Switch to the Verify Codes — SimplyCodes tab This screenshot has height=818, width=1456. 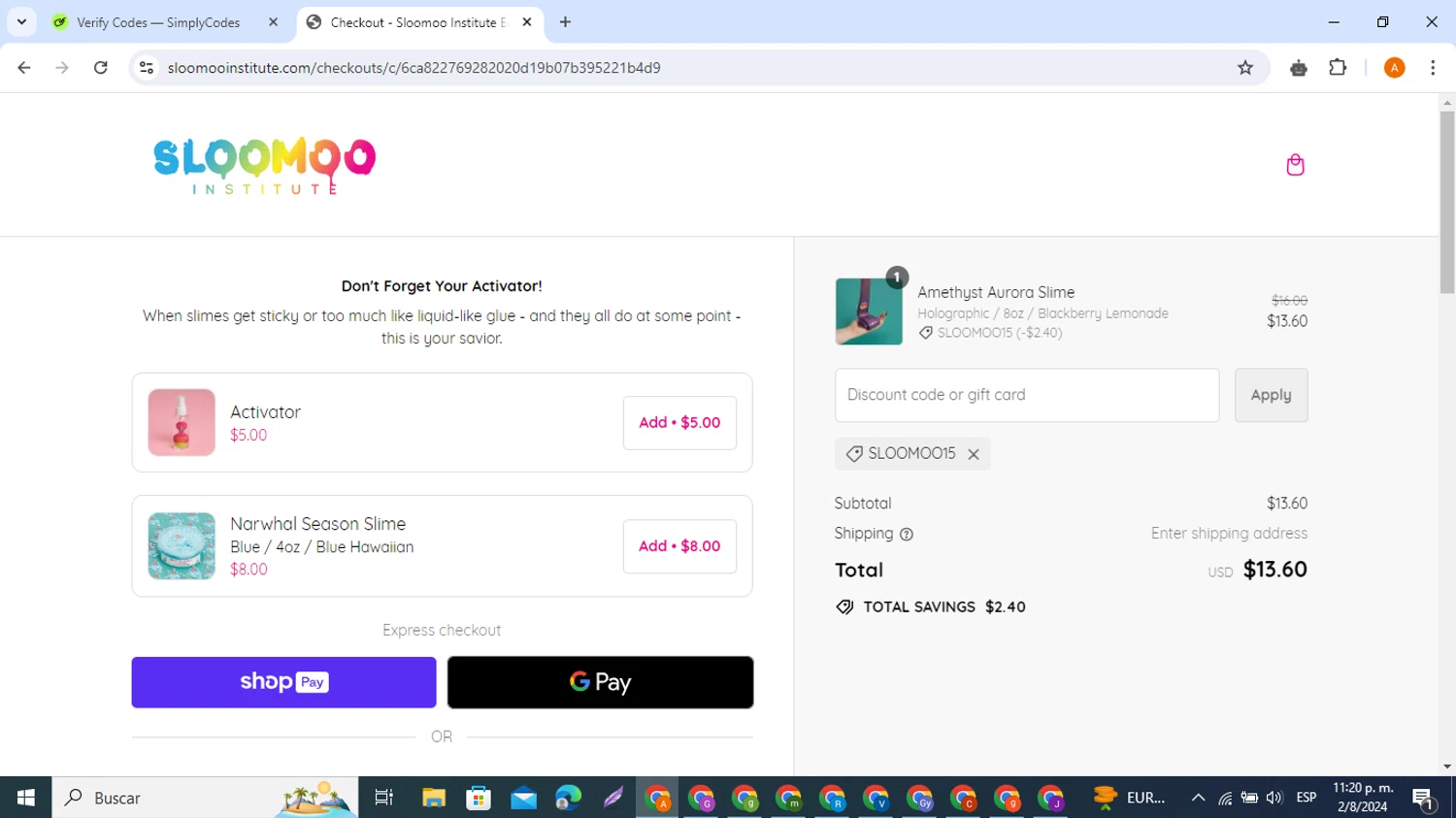tap(158, 22)
